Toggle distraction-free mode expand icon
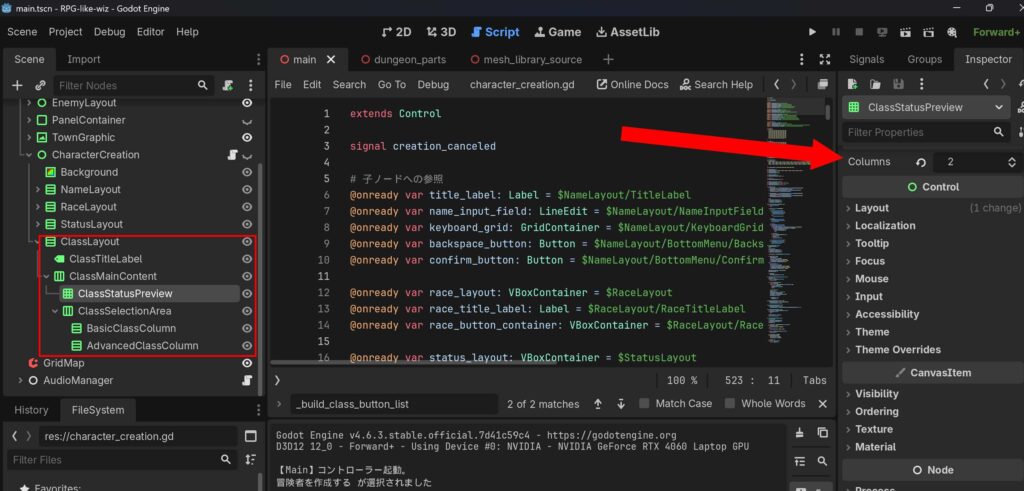The width and height of the screenshot is (1024, 491). 825,59
